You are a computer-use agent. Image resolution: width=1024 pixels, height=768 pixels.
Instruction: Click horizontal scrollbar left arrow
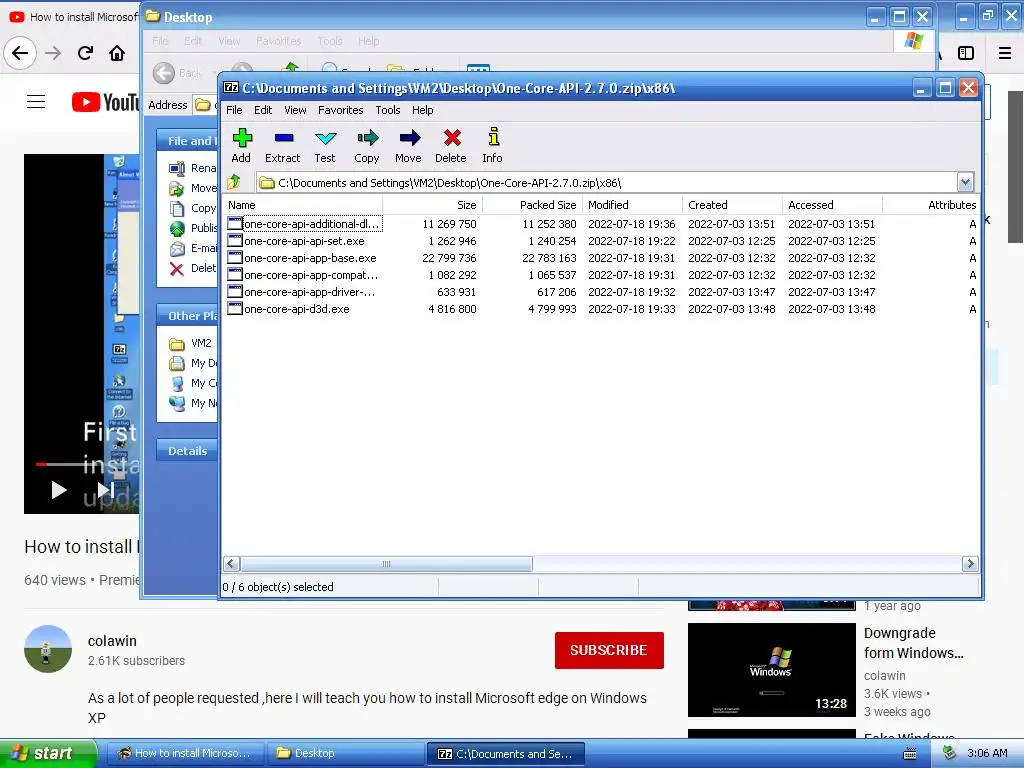pos(232,564)
